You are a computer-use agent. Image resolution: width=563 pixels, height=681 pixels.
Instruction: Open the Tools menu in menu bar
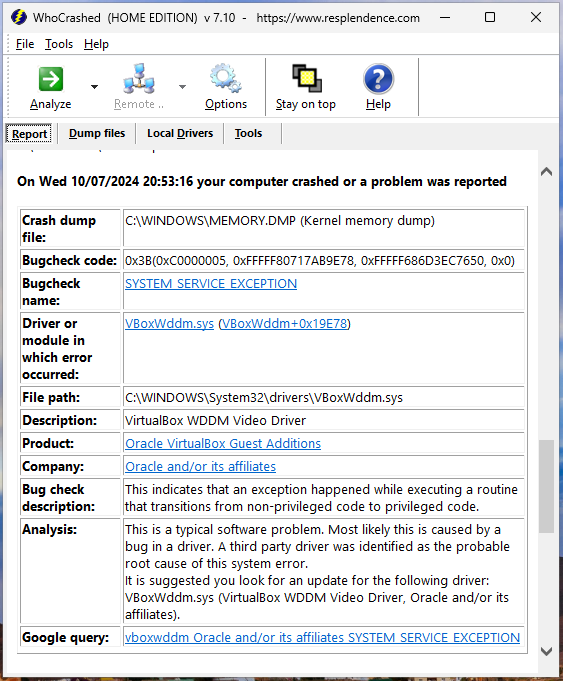[59, 44]
